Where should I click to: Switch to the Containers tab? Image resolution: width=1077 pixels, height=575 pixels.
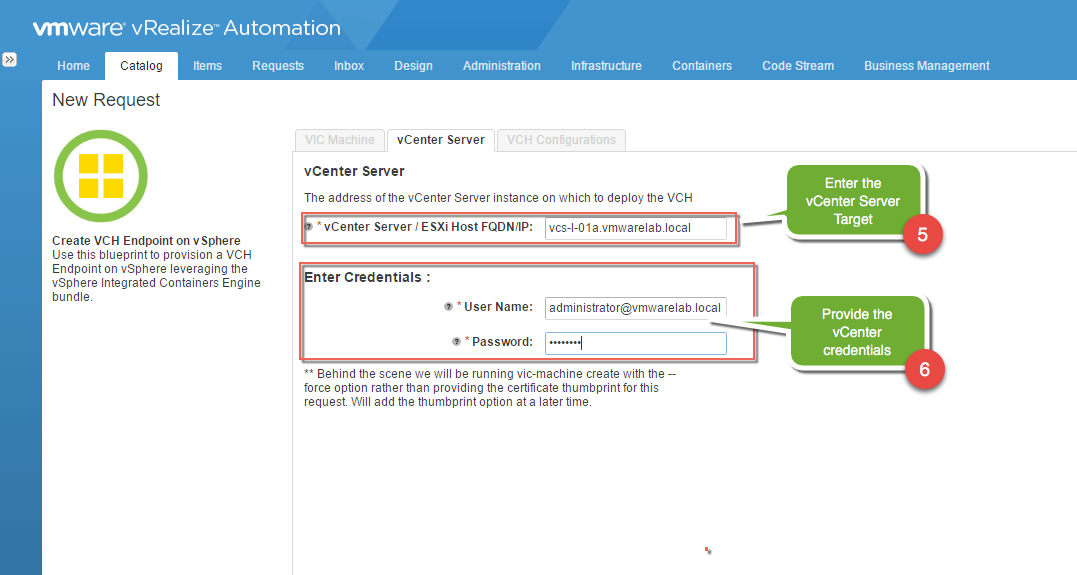(701, 66)
